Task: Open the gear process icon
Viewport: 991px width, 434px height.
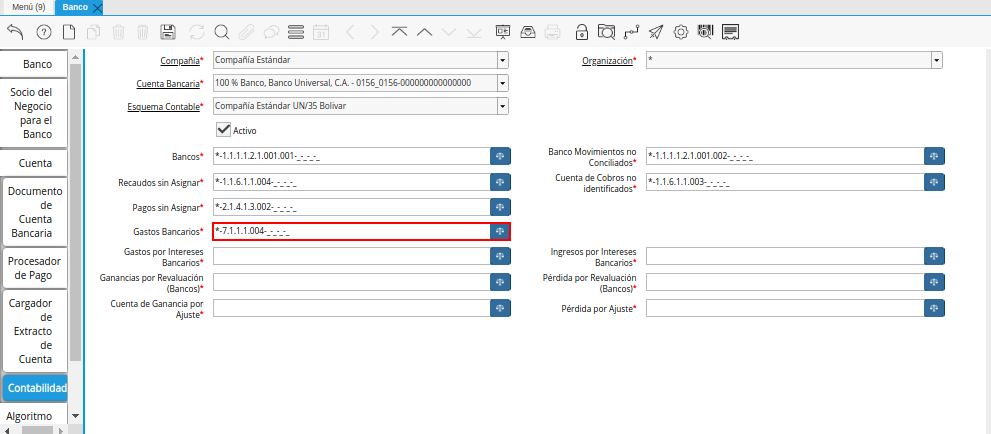Action: coord(681,32)
